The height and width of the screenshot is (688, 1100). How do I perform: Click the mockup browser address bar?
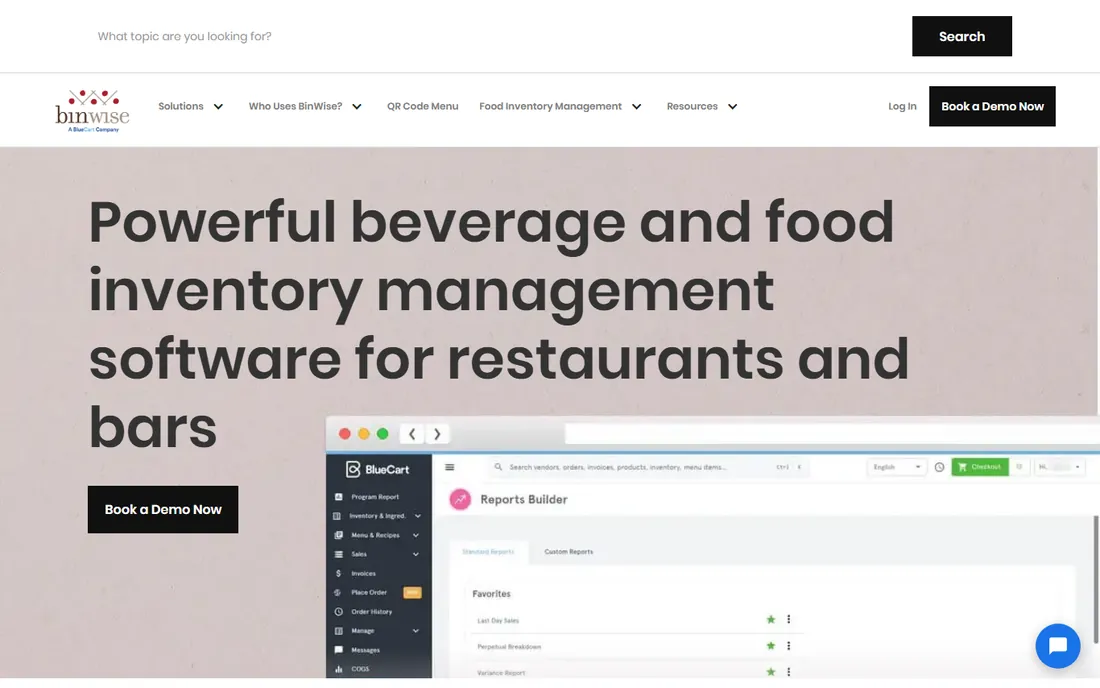pos(832,434)
